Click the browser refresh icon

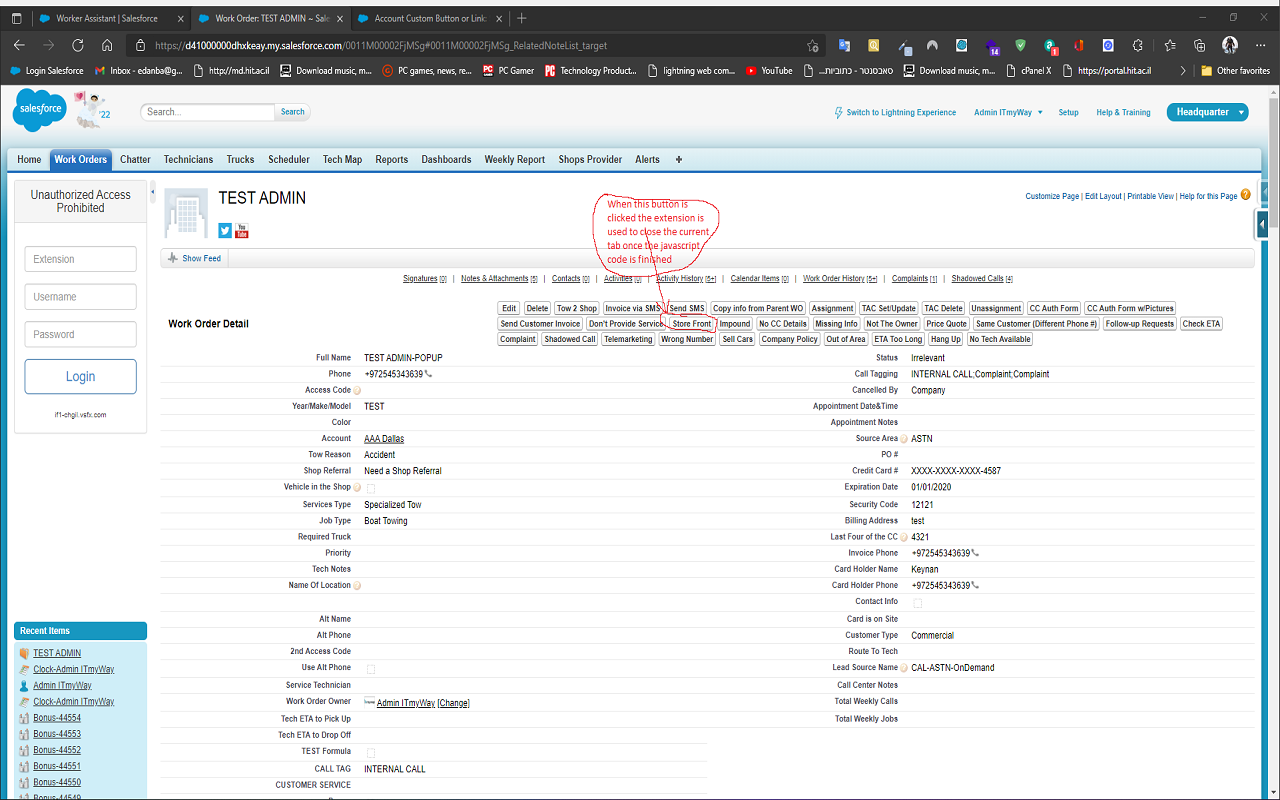pyautogui.click(x=78, y=45)
